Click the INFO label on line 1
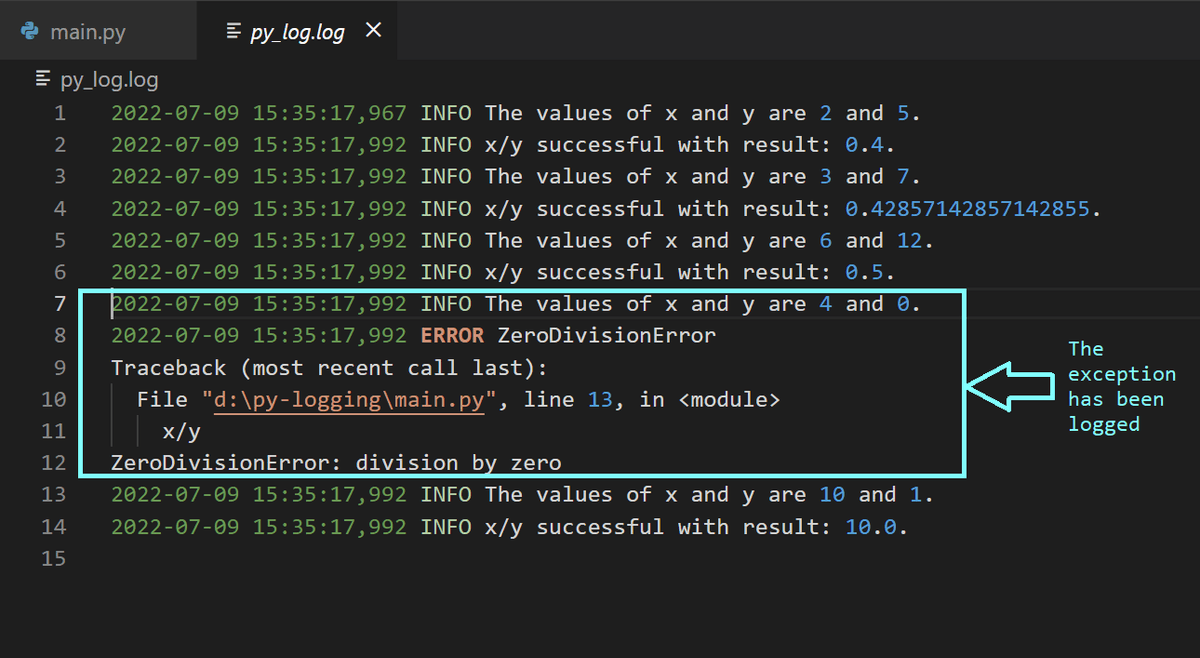 [x=446, y=112]
